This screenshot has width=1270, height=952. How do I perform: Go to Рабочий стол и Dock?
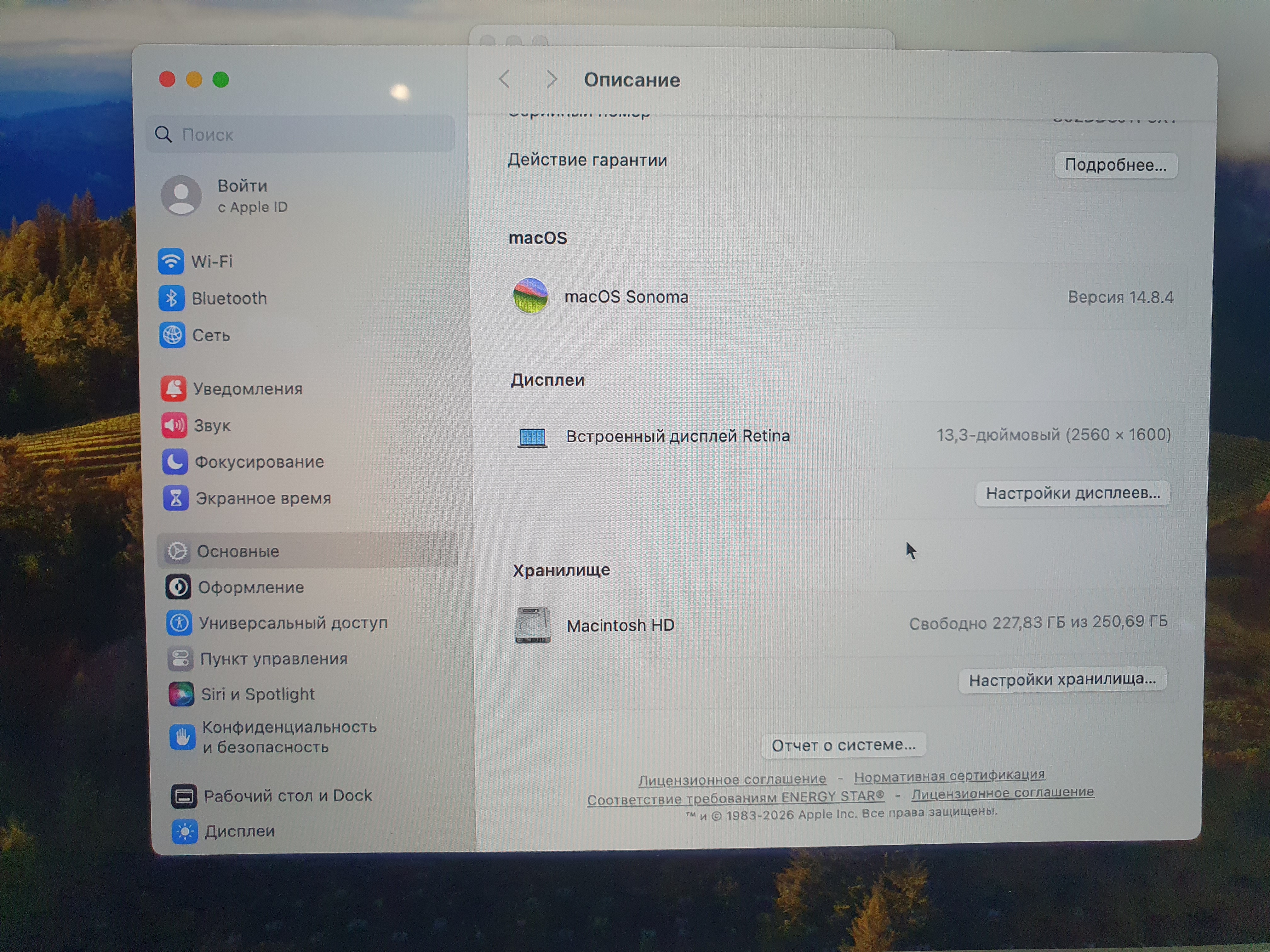[288, 796]
